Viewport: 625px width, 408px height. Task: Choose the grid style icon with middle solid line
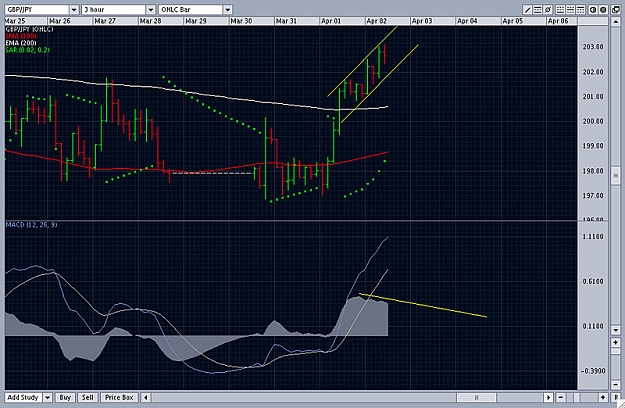click(570, 10)
